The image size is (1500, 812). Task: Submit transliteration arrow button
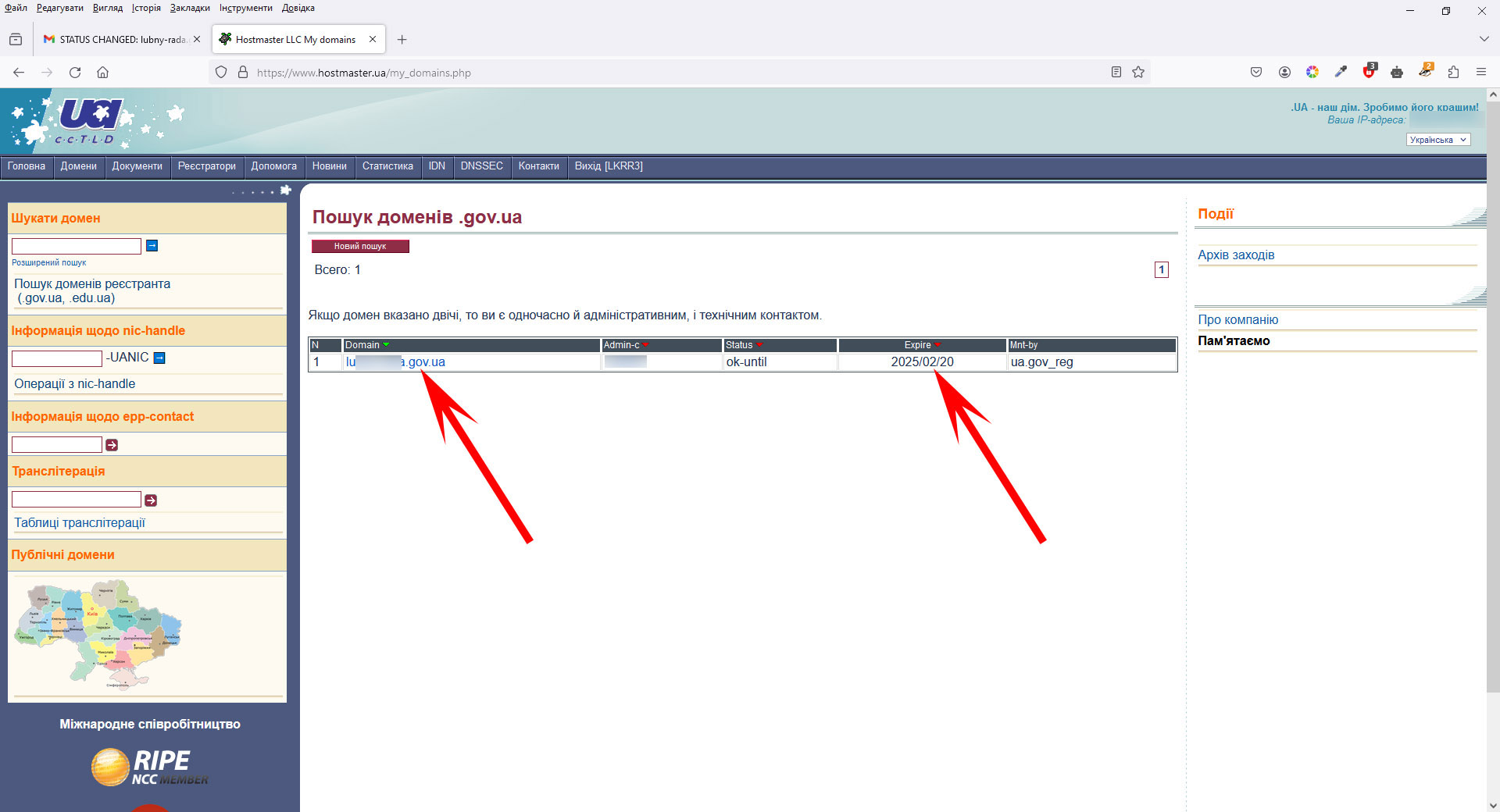pos(151,500)
